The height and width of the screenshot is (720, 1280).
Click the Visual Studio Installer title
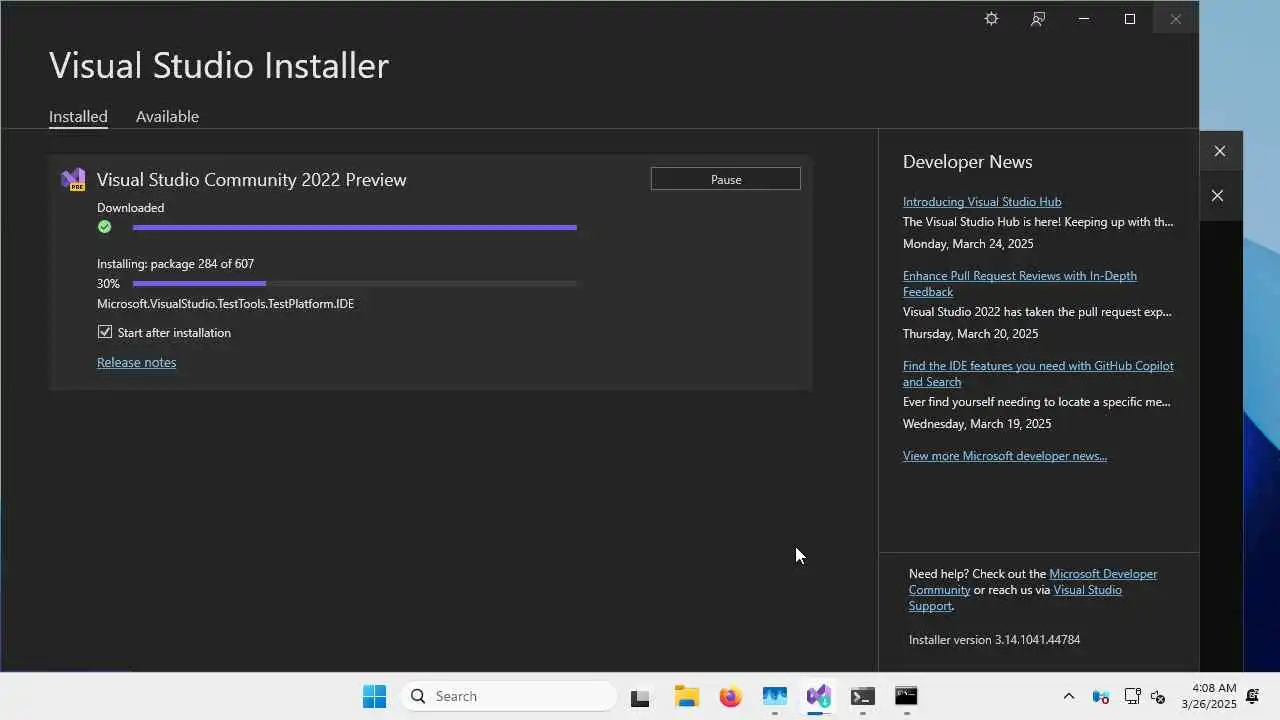(219, 65)
